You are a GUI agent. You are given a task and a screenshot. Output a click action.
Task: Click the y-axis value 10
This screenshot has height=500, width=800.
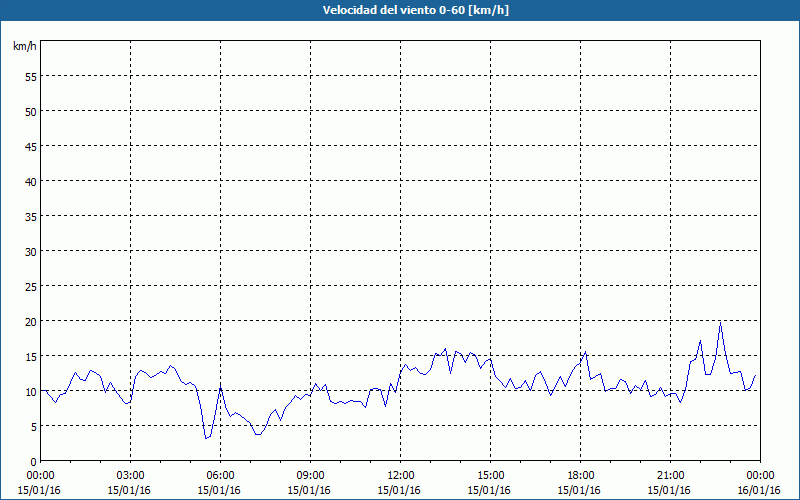point(31,392)
